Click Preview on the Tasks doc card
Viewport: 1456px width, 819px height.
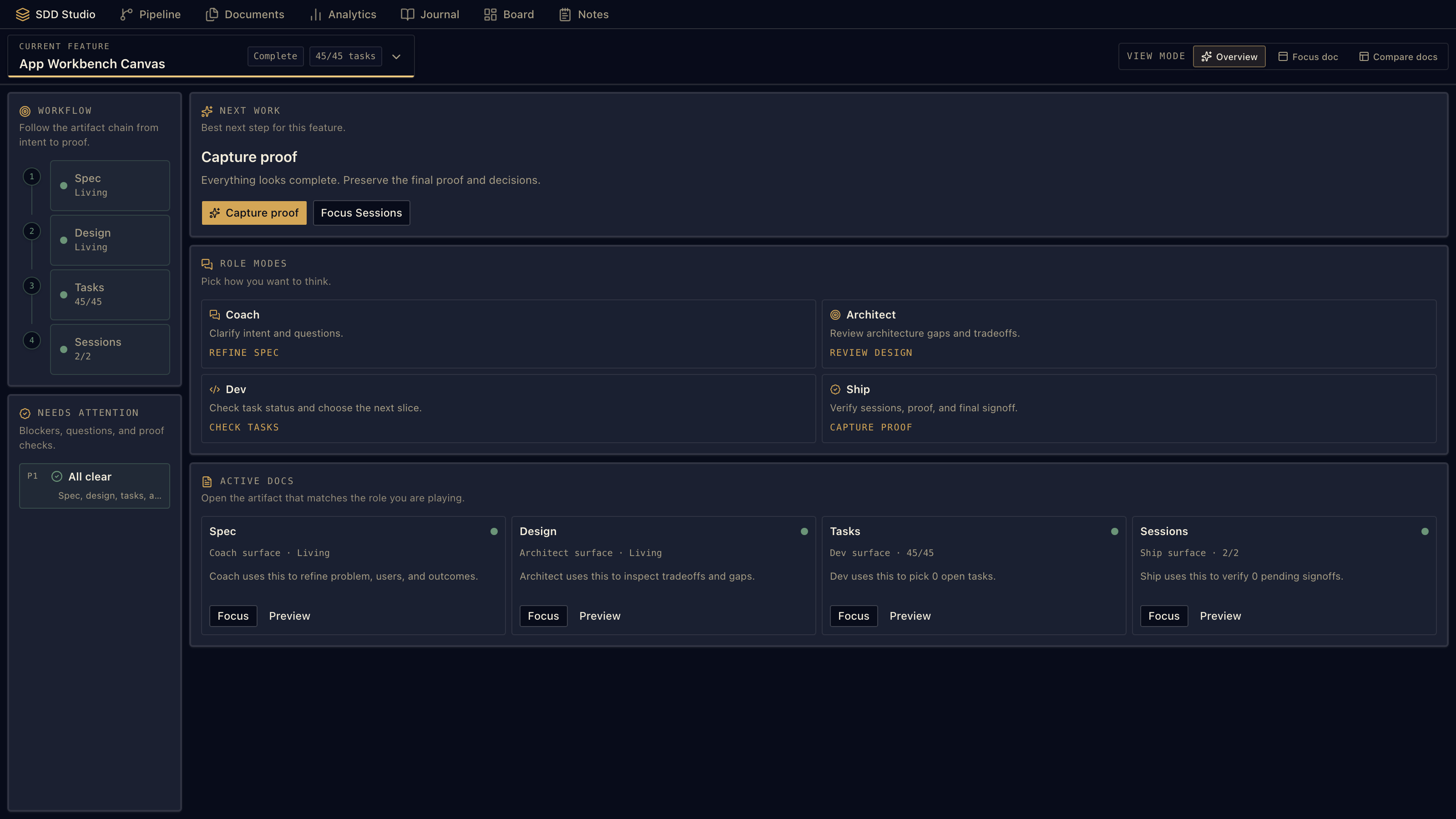point(910,616)
